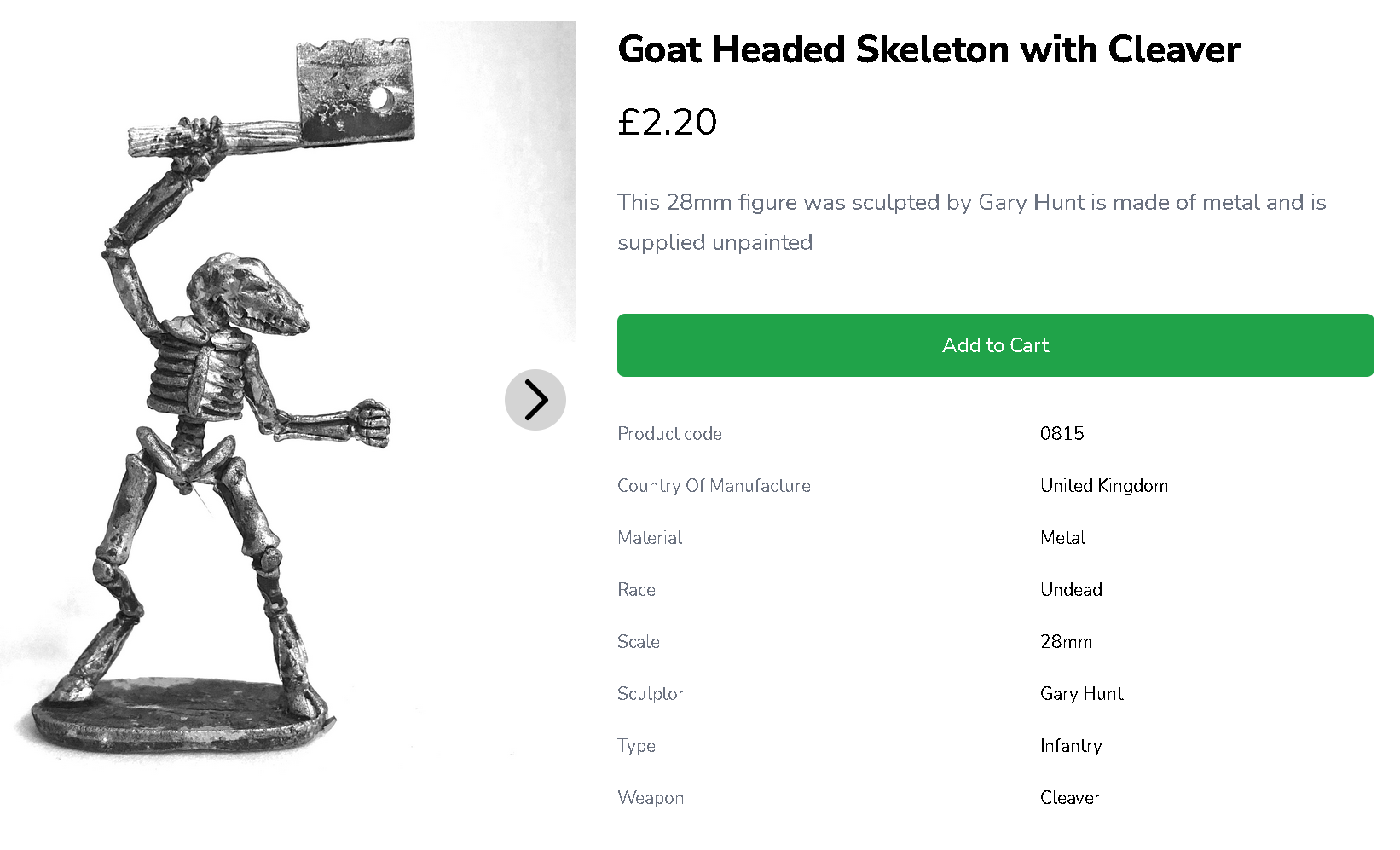Select the Product code label
The width and height of the screenshot is (1400, 850).
[669, 434]
